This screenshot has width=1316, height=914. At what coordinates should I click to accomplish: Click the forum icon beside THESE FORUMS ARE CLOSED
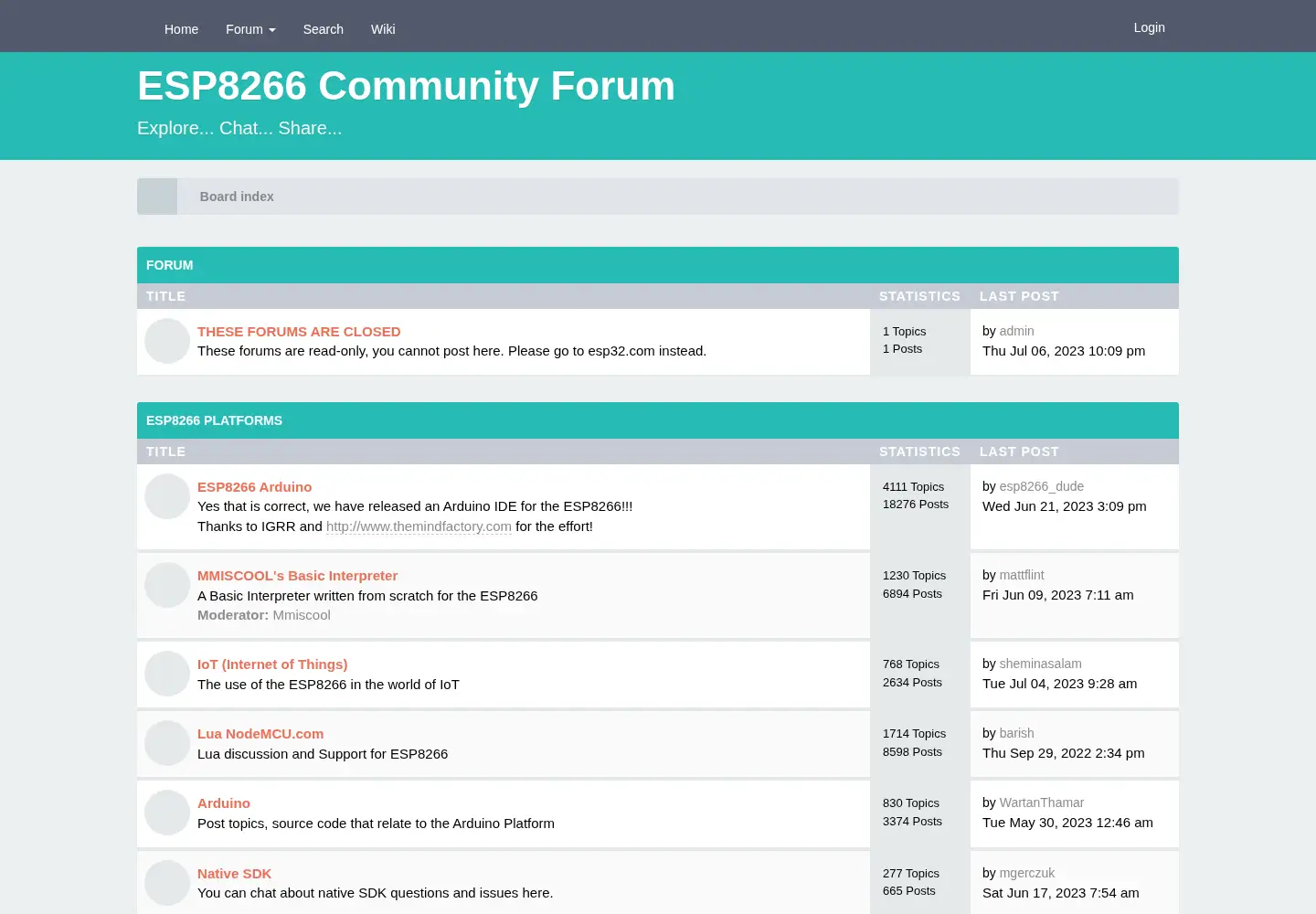click(x=167, y=341)
